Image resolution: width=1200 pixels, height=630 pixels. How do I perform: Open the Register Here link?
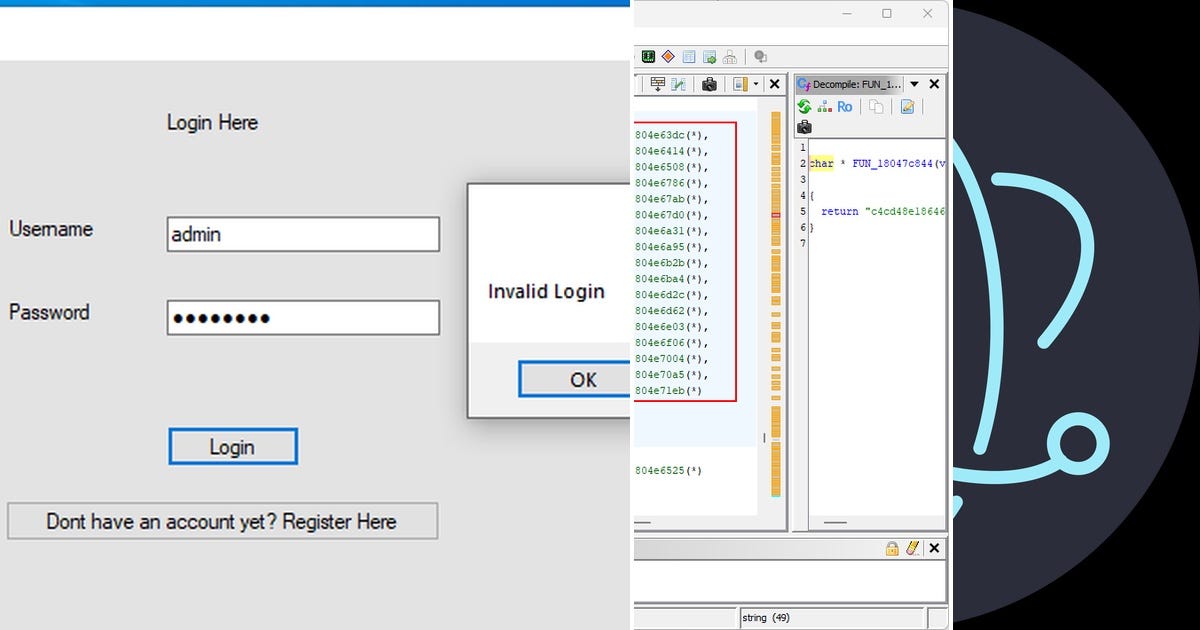pyautogui.click(x=222, y=521)
